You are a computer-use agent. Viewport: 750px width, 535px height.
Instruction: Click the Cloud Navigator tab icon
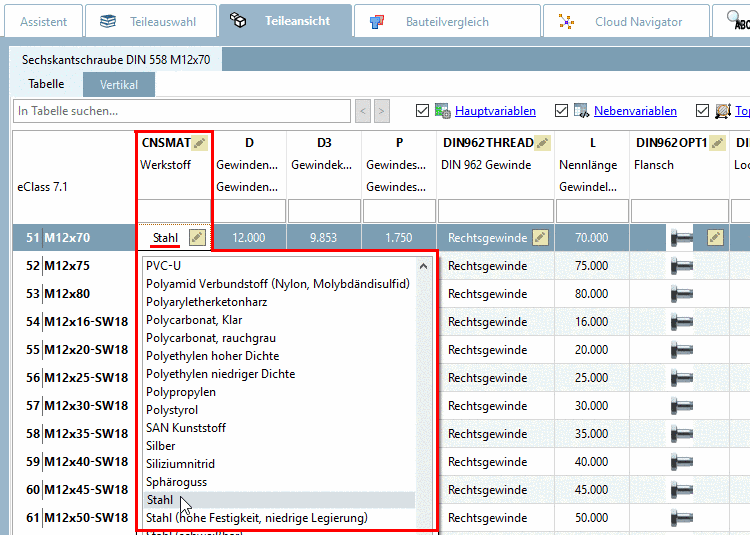pos(566,22)
